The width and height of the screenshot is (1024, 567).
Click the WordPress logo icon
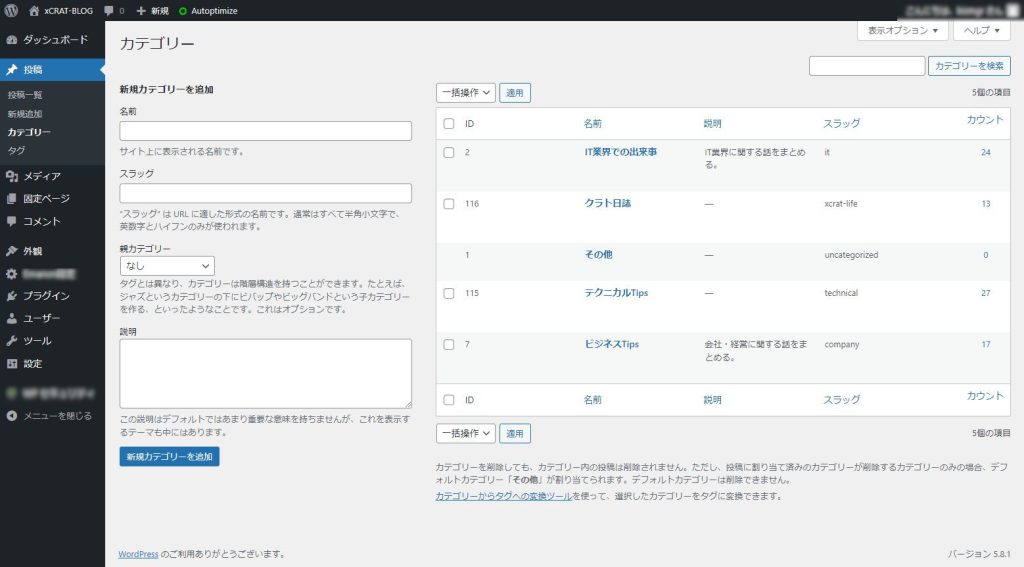[11, 10]
